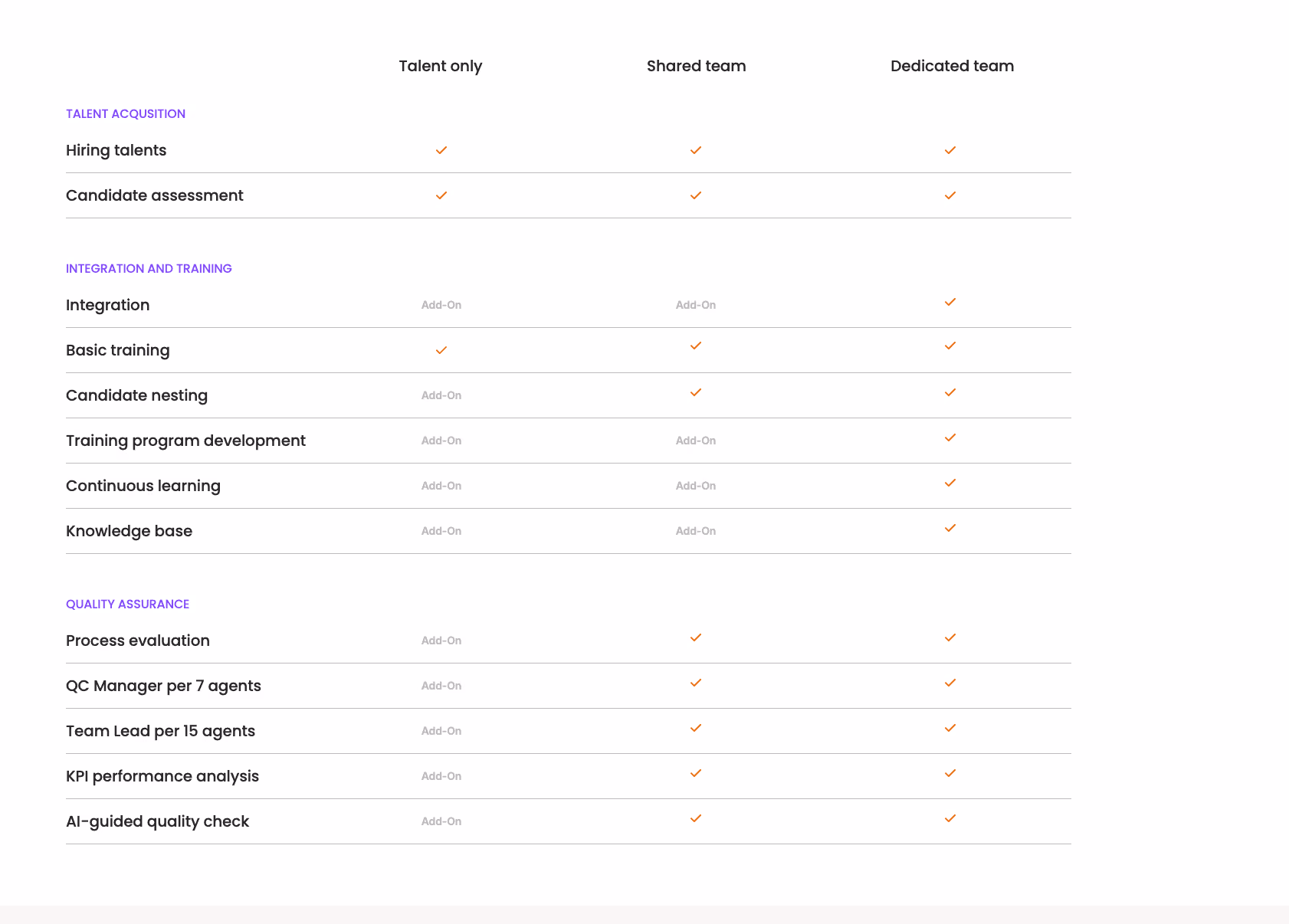
Task: Click the Process evaluation row label
Action: (138, 641)
